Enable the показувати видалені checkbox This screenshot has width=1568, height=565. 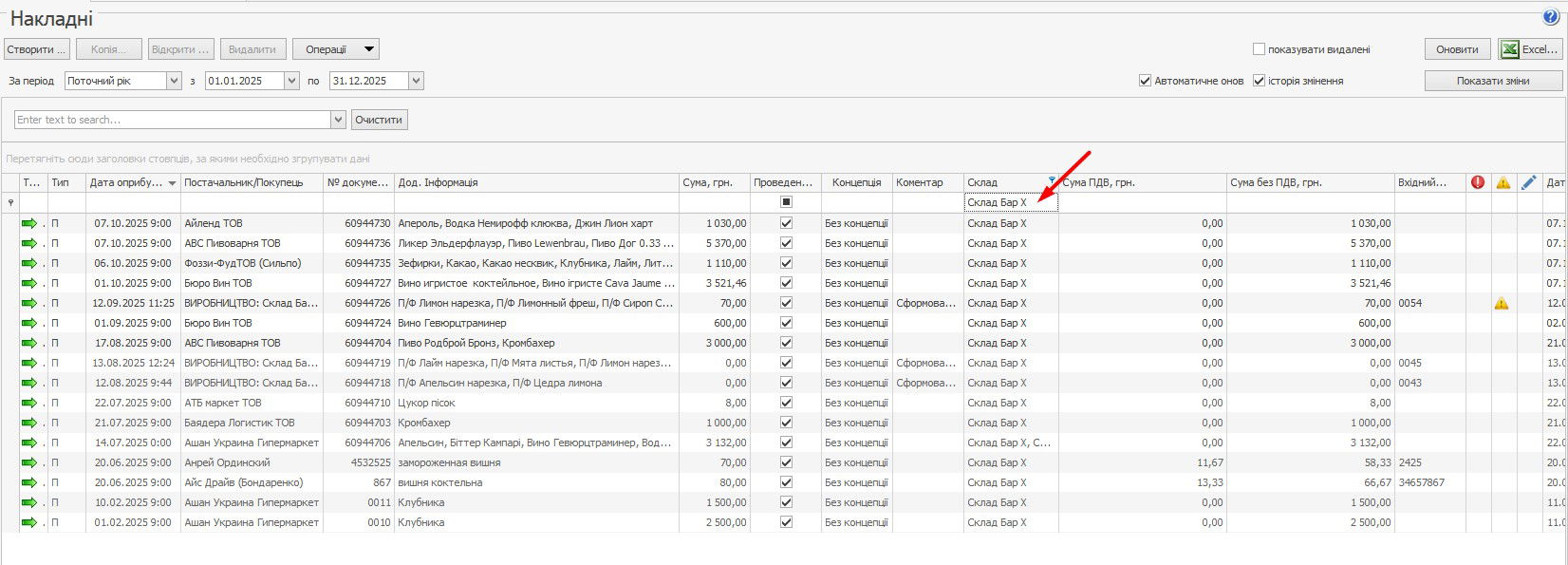point(1259,49)
